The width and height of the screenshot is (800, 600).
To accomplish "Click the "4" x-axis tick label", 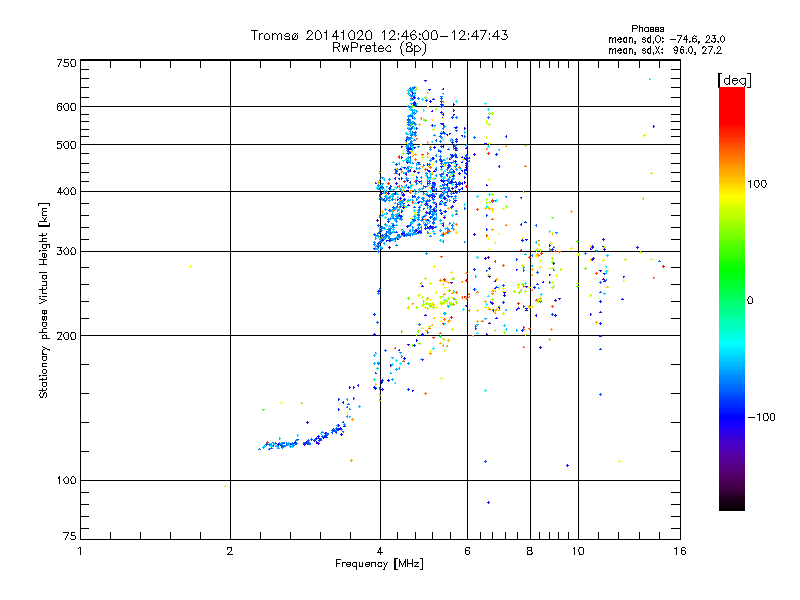I will pos(380,551).
